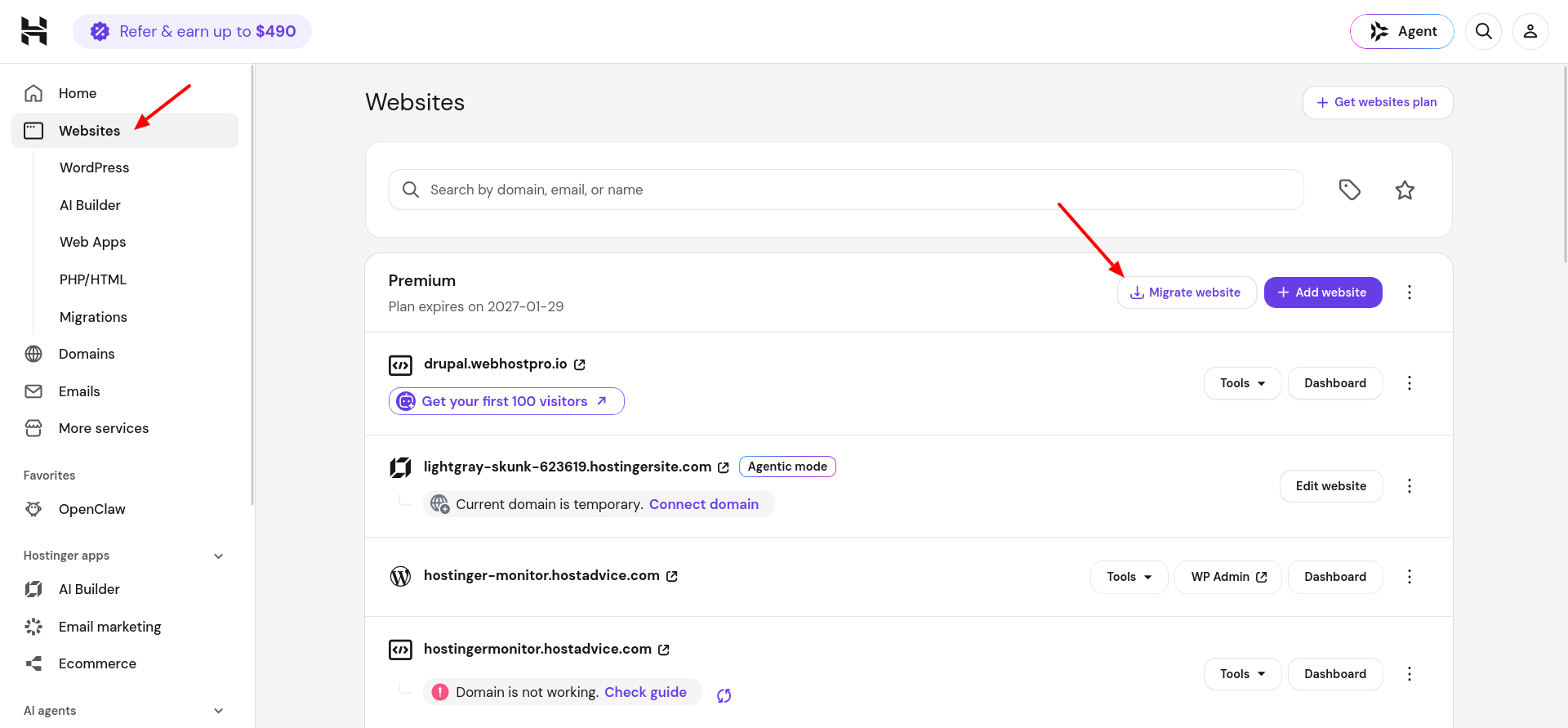Open Tools dropdown for drupal.webhostpro.io

pyautogui.click(x=1242, y=383)
